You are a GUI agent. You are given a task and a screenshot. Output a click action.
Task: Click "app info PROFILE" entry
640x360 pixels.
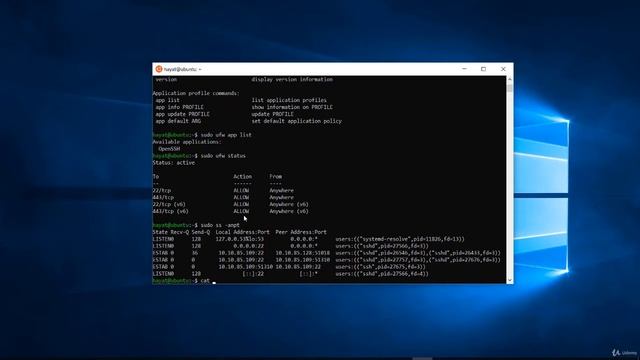180,107
